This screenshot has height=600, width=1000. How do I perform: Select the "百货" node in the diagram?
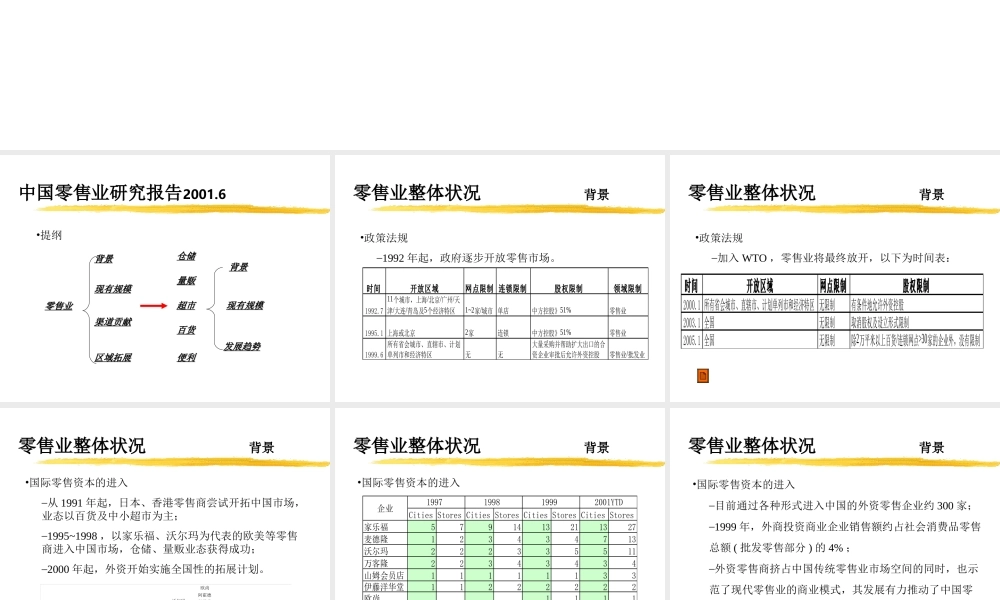(186, 331)
